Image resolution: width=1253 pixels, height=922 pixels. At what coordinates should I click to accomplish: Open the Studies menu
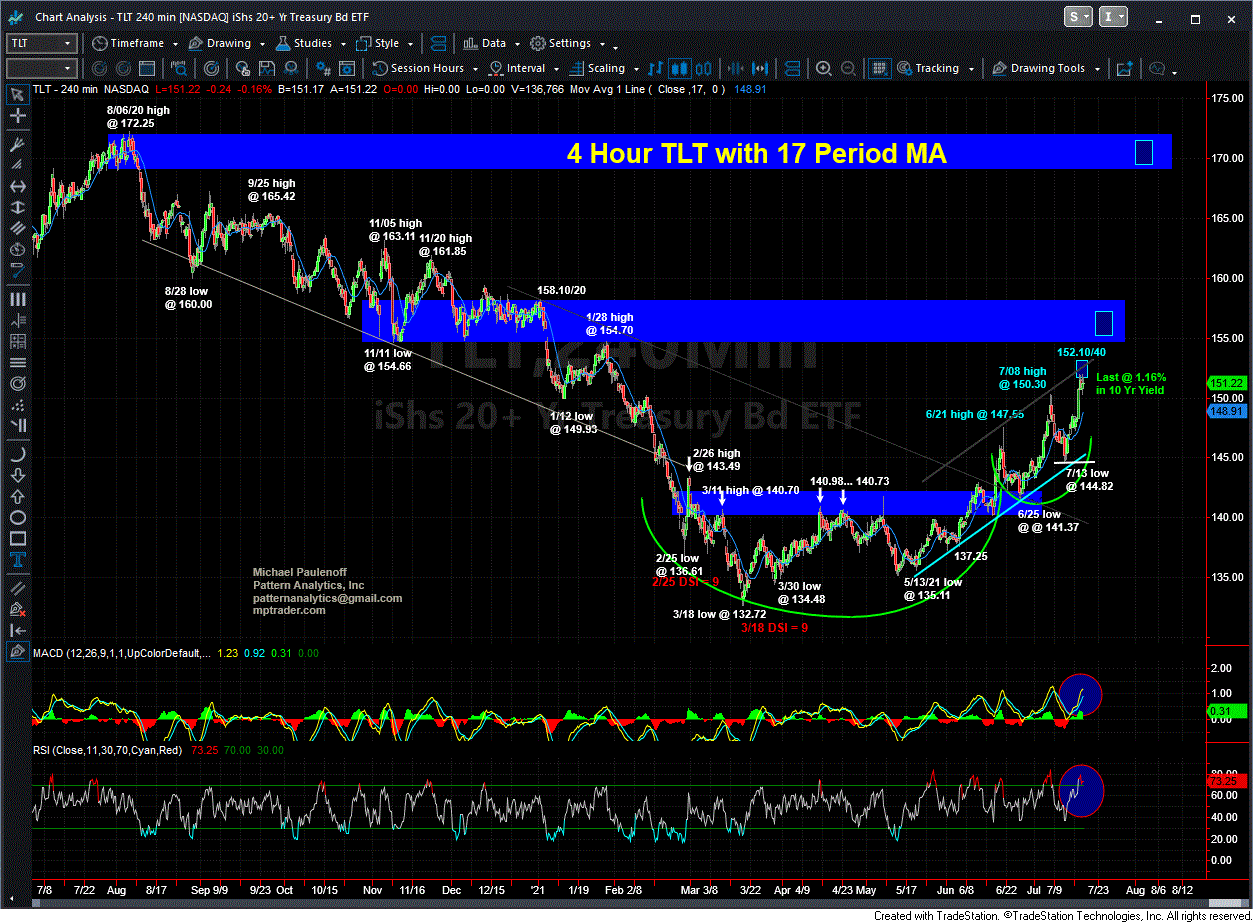[x=304, y=43]
